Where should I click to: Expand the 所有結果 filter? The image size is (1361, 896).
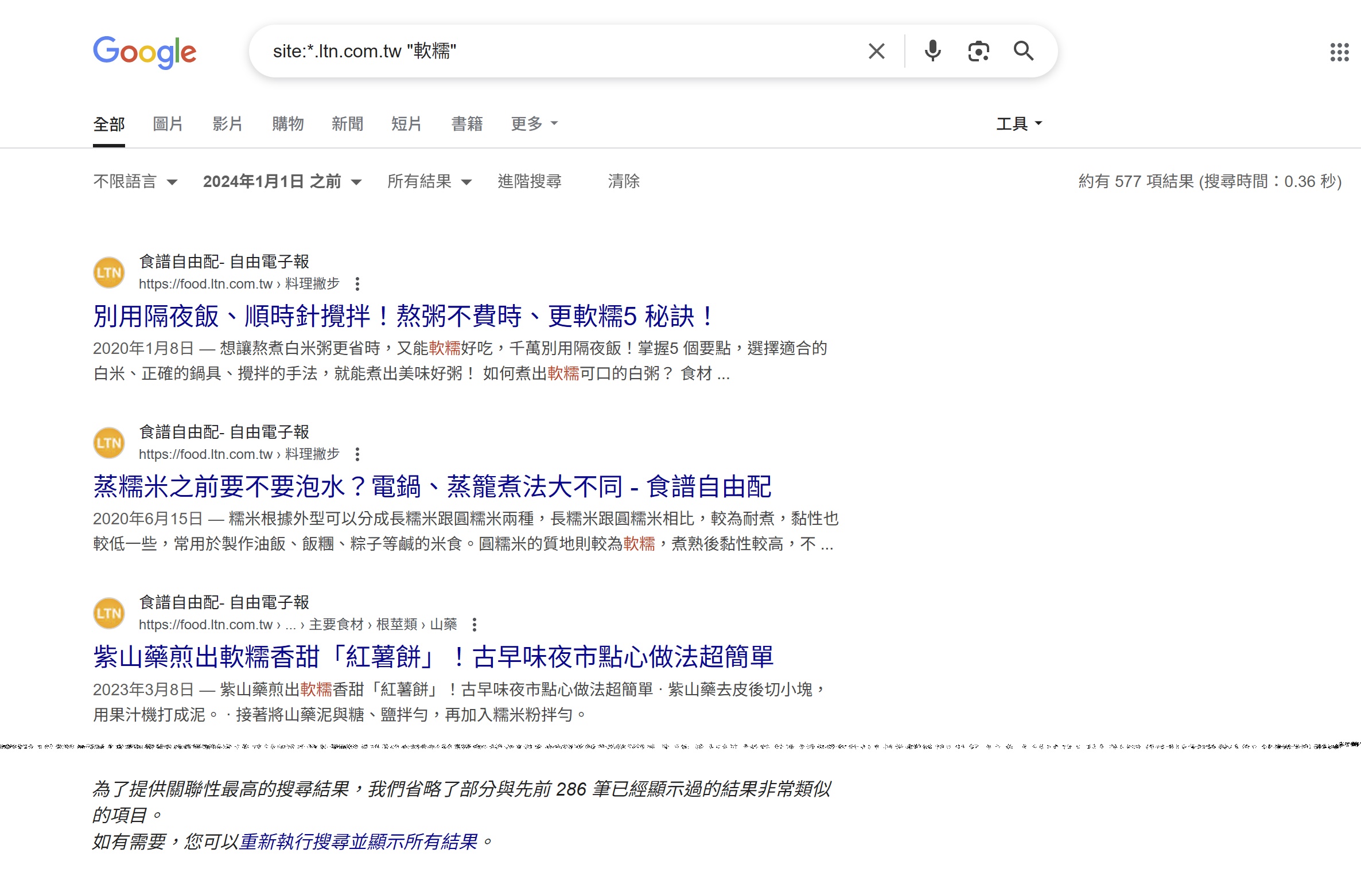tap(429, 182)
